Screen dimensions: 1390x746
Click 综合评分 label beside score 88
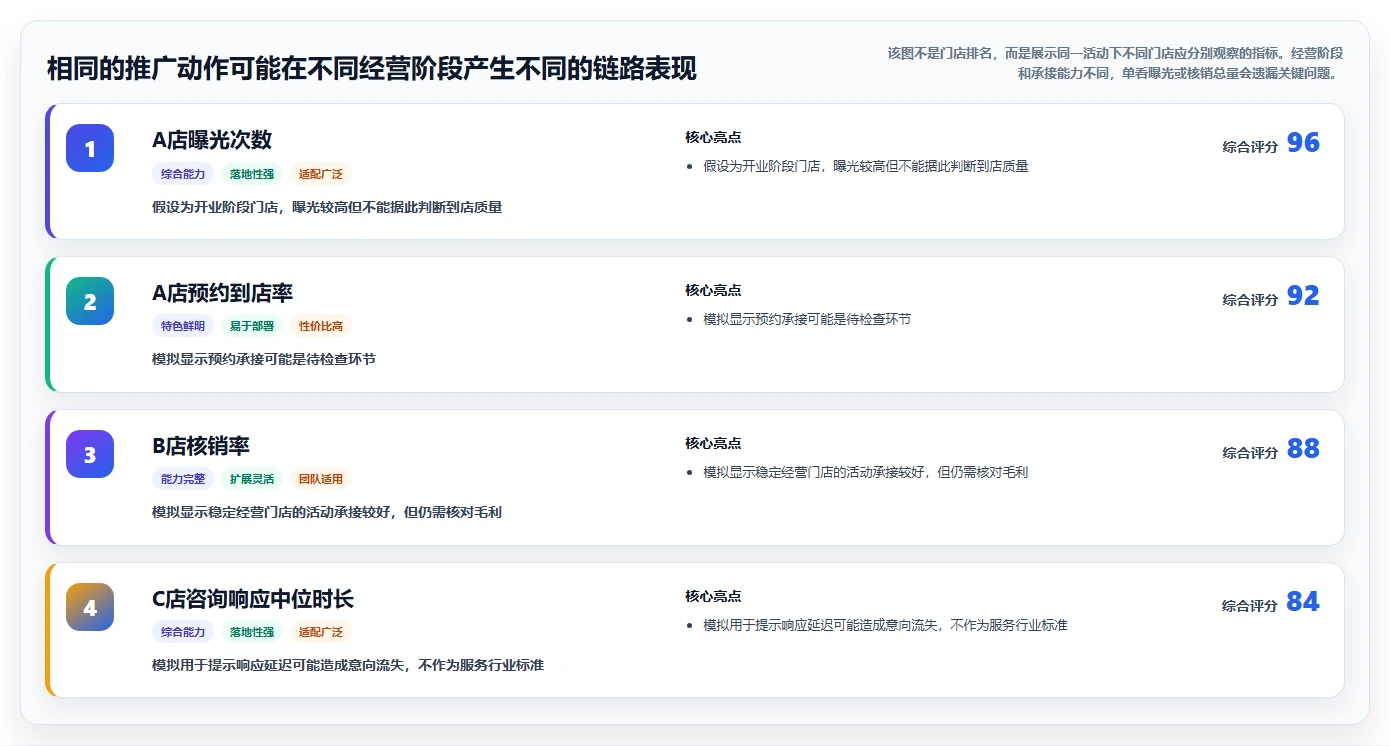click(x=1250, y=453)
